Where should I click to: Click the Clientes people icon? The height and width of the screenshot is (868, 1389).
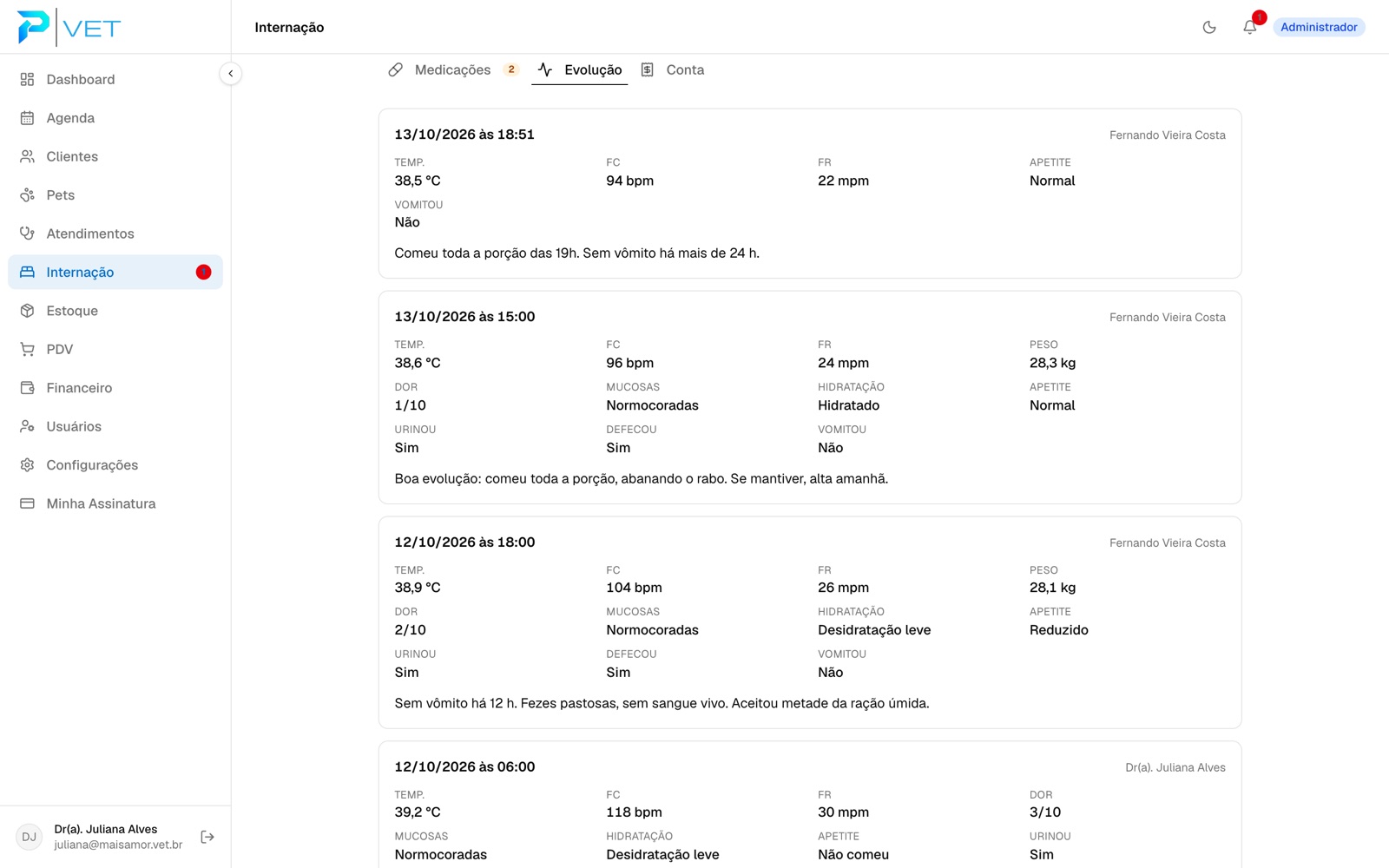(x=27, y=156)
